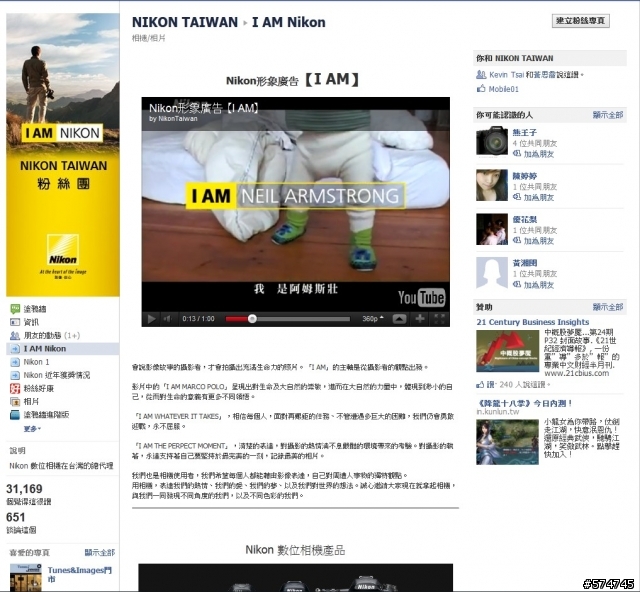Open the Tunes&Images favorite page link
The width and height of the screenshot is (640, 592).
[80, 574]
